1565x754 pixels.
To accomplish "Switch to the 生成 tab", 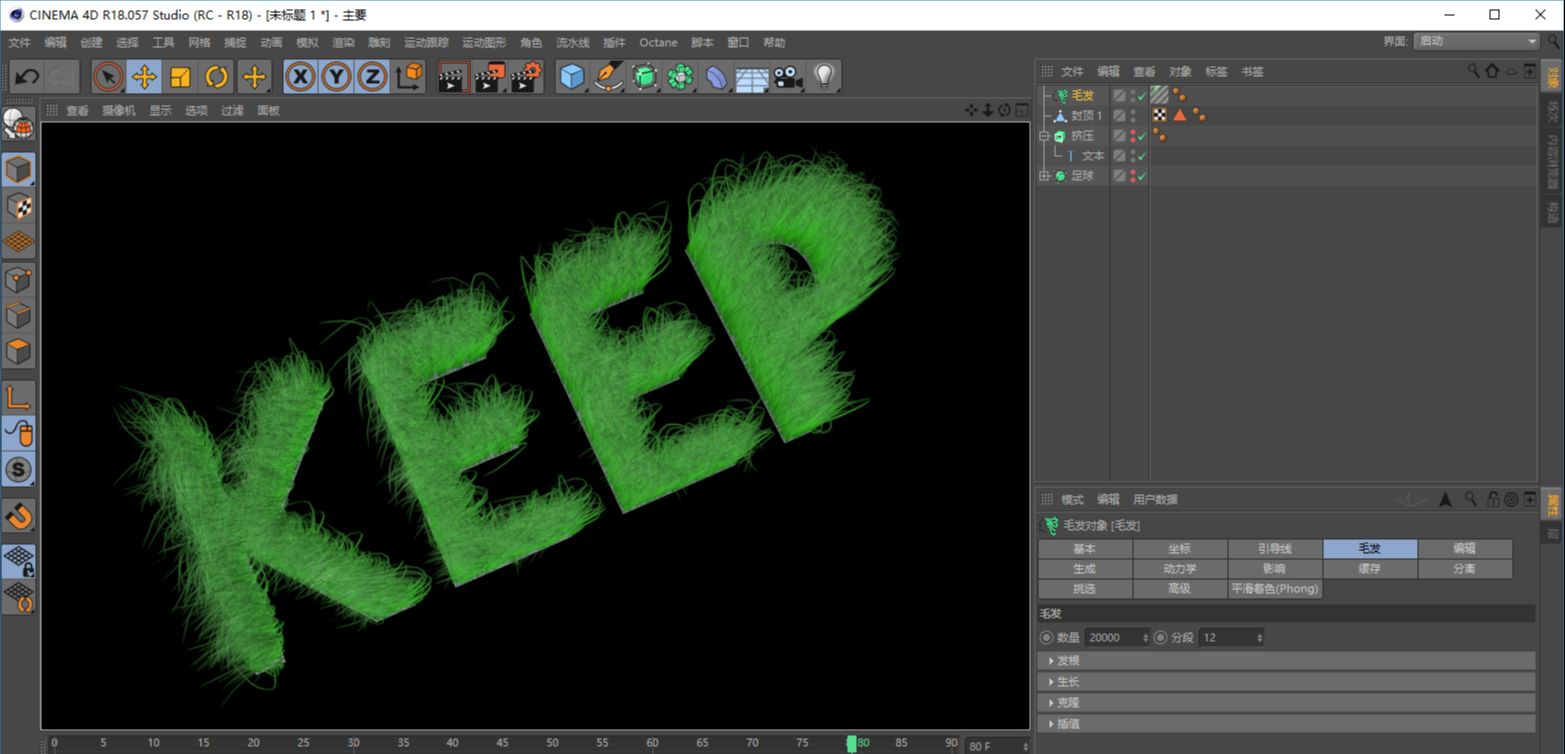I will coord(1085,569).
